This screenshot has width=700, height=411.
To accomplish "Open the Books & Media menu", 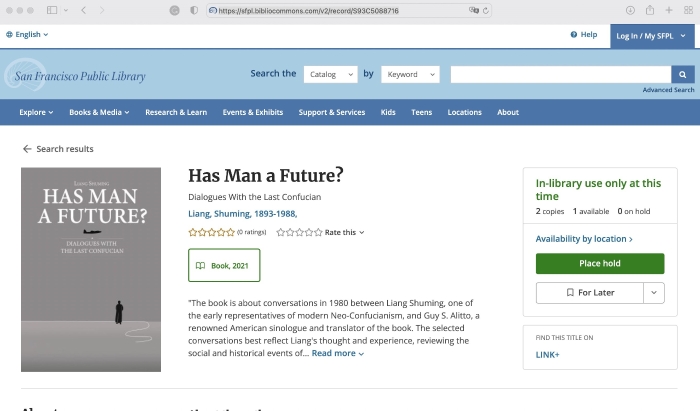I will (x=99, y=112).
